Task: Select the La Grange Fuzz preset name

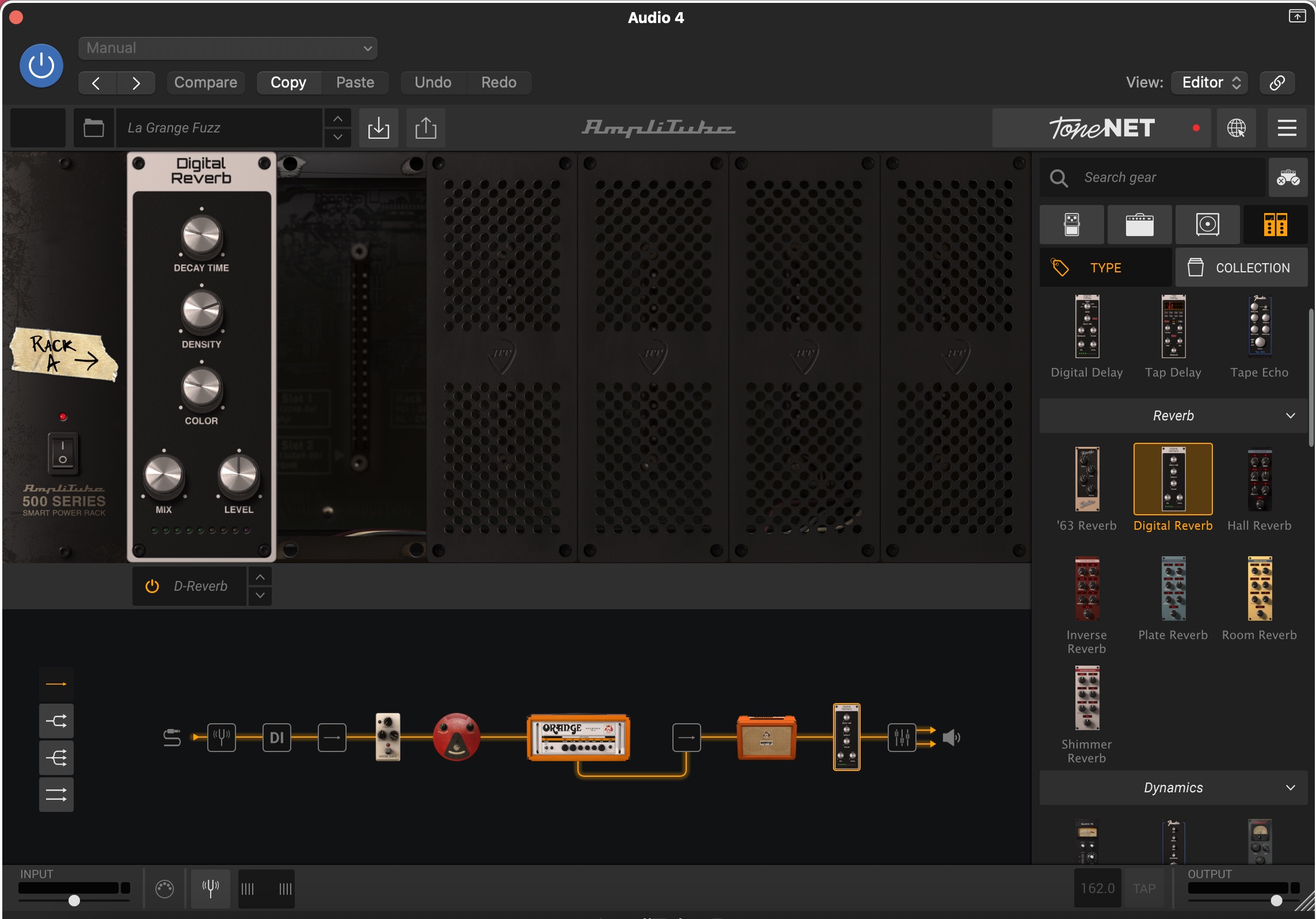Action: coord(219,127)
